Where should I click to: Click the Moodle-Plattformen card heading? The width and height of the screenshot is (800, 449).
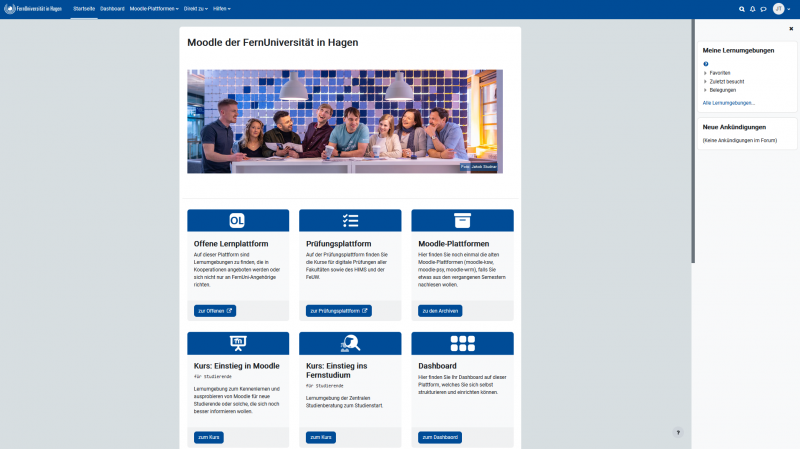click(x=454, y=244)
